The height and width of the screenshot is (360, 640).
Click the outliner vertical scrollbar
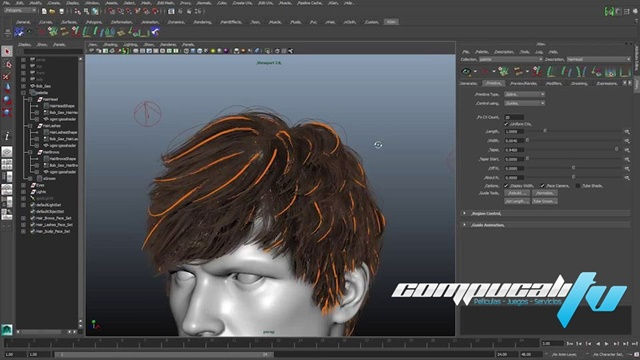point(80,192)
